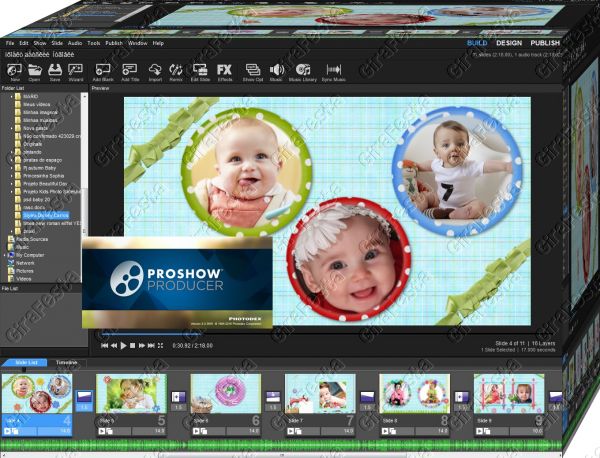
Task: Open the Show menu
Action: click(x=40, y=43)
